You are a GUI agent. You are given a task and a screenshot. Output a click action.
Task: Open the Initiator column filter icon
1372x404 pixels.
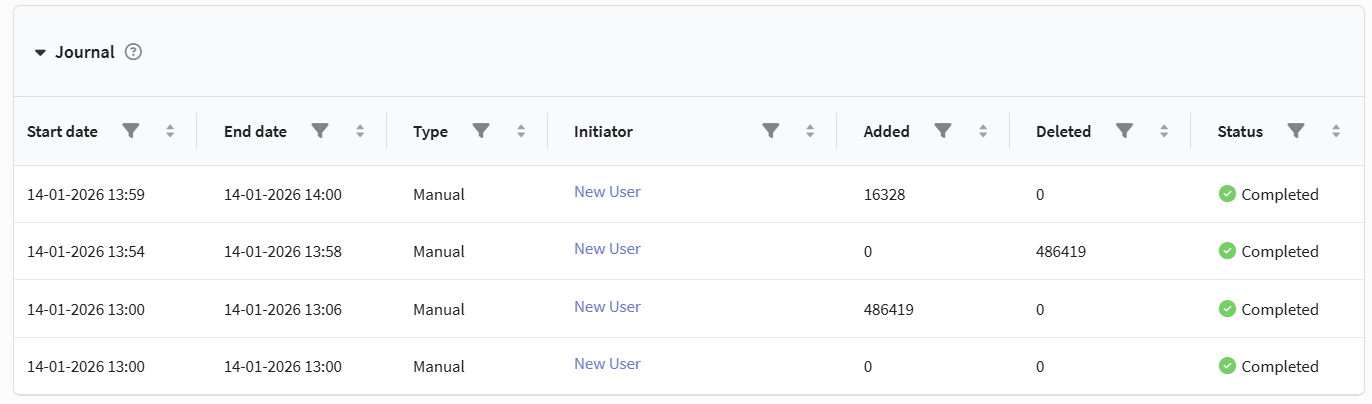tap(770, 131)
